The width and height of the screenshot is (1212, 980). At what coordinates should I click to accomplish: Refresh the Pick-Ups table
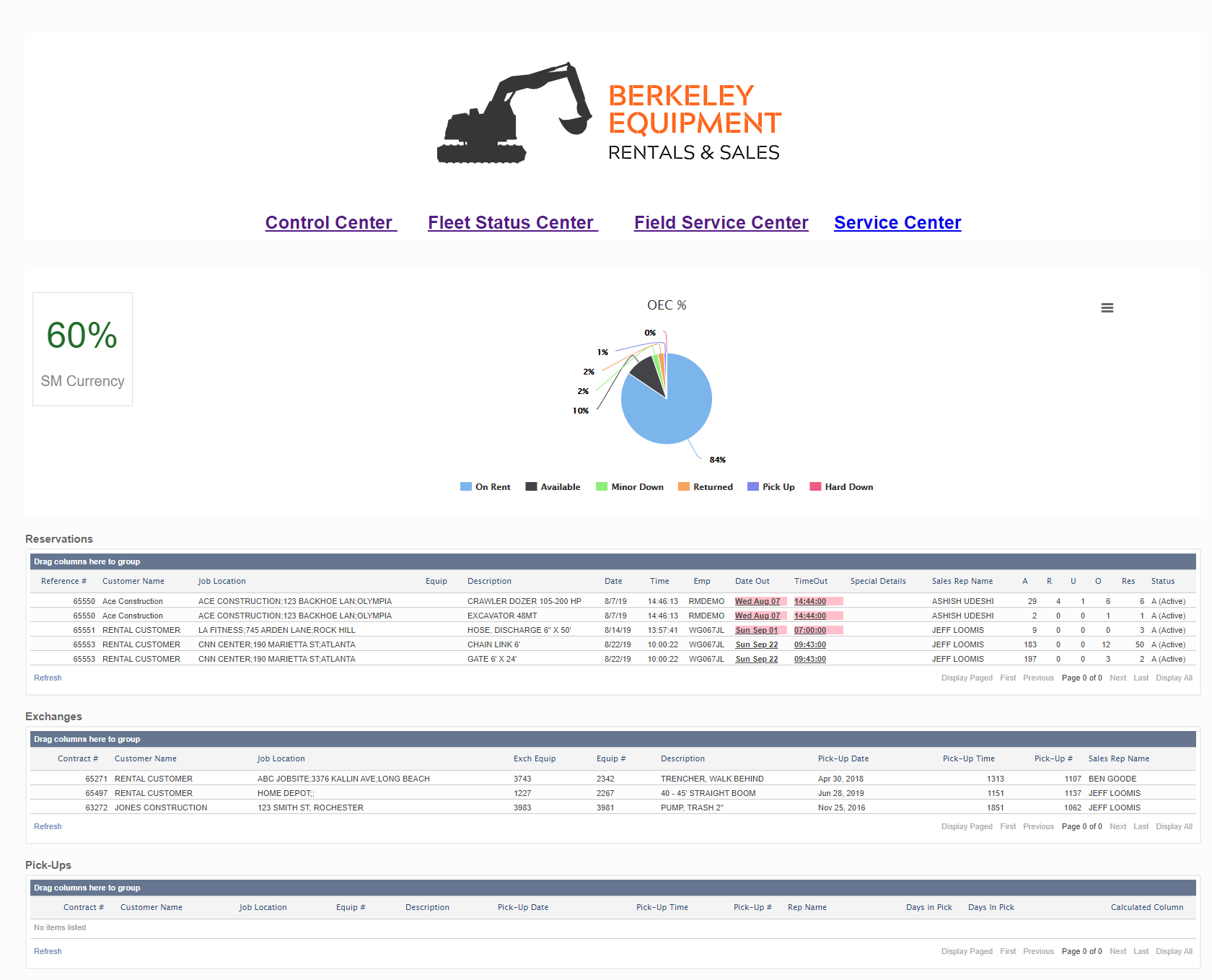point(48,951)
